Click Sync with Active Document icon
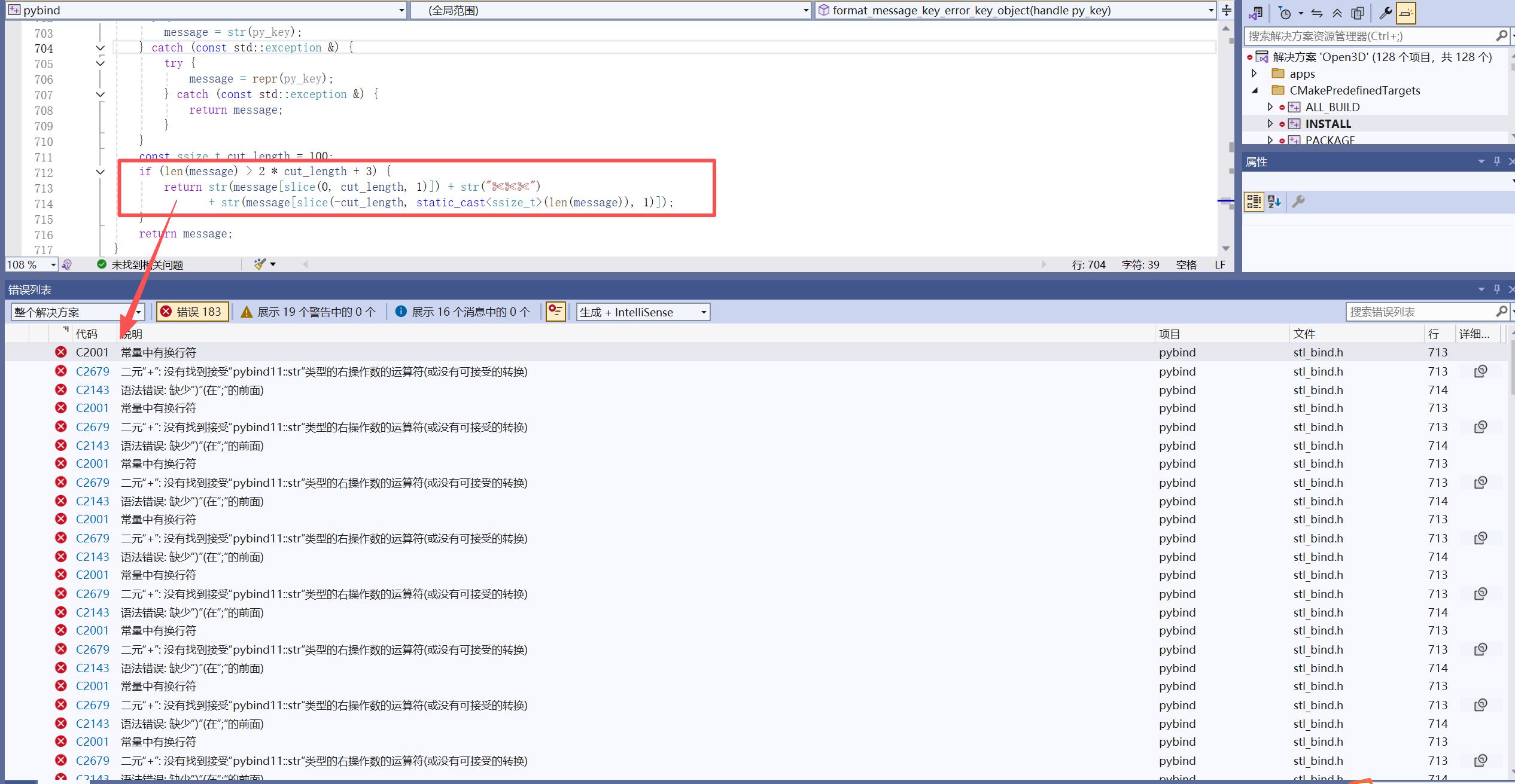 point(1317,13)
